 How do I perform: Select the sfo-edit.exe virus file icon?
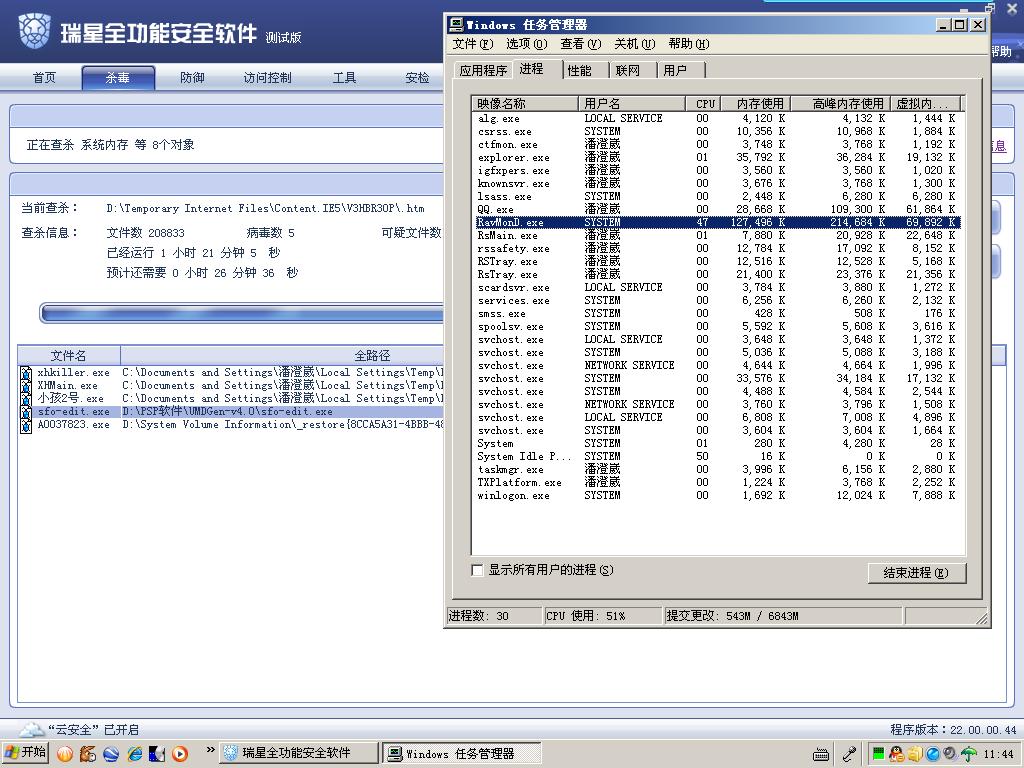tap(26, 412)
